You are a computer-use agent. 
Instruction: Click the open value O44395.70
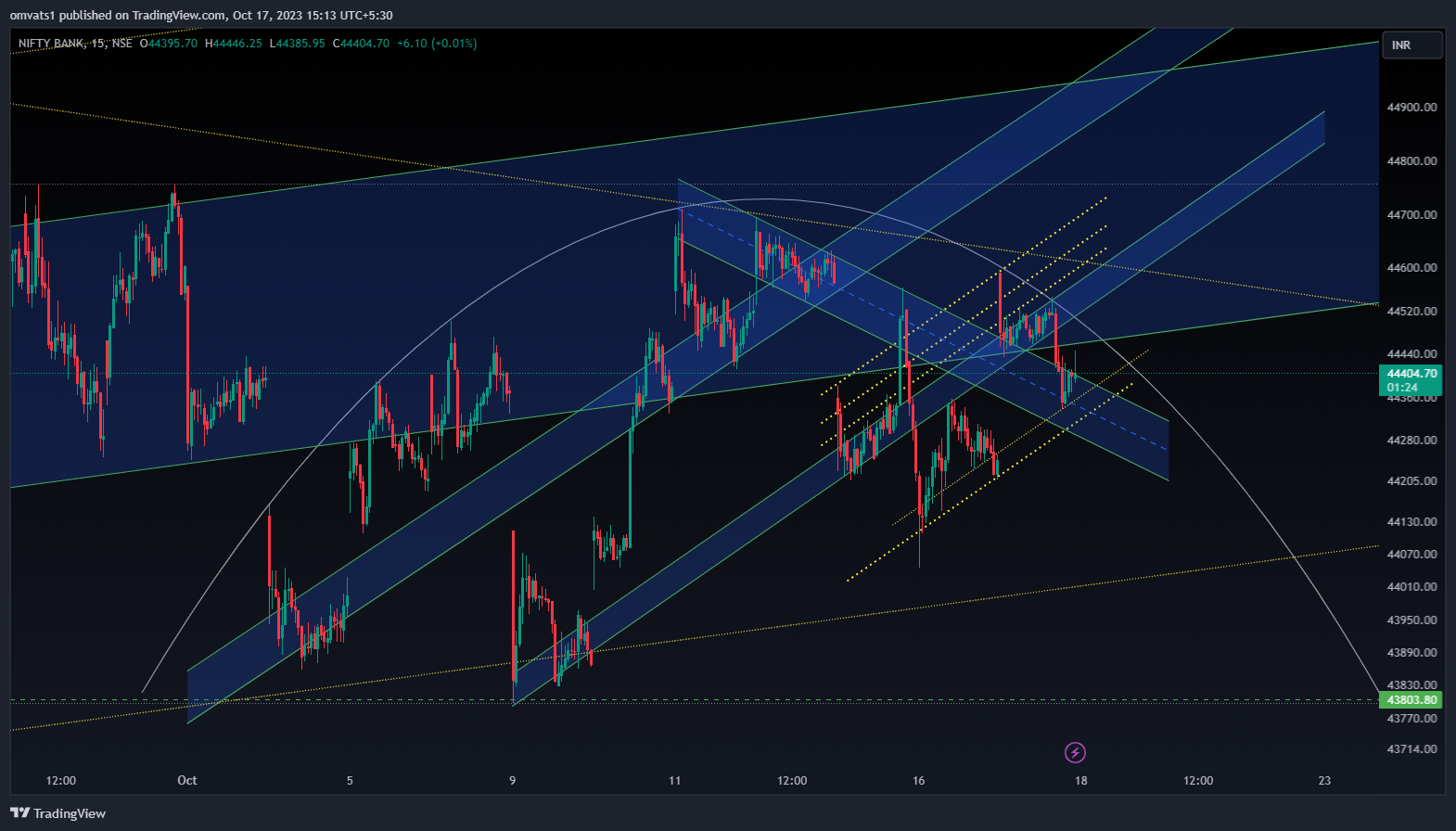pyautogui.click(x=168, y=44)
